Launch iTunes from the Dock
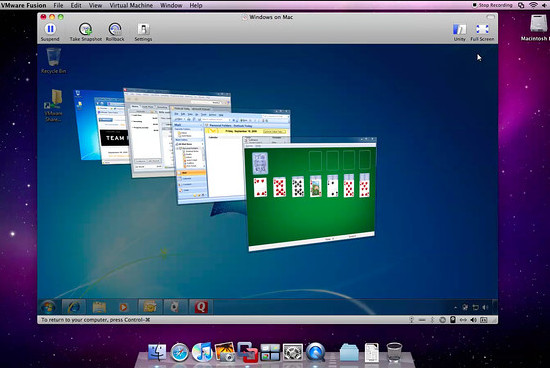The width and height of the screenshot is (550, 368). 202,352
